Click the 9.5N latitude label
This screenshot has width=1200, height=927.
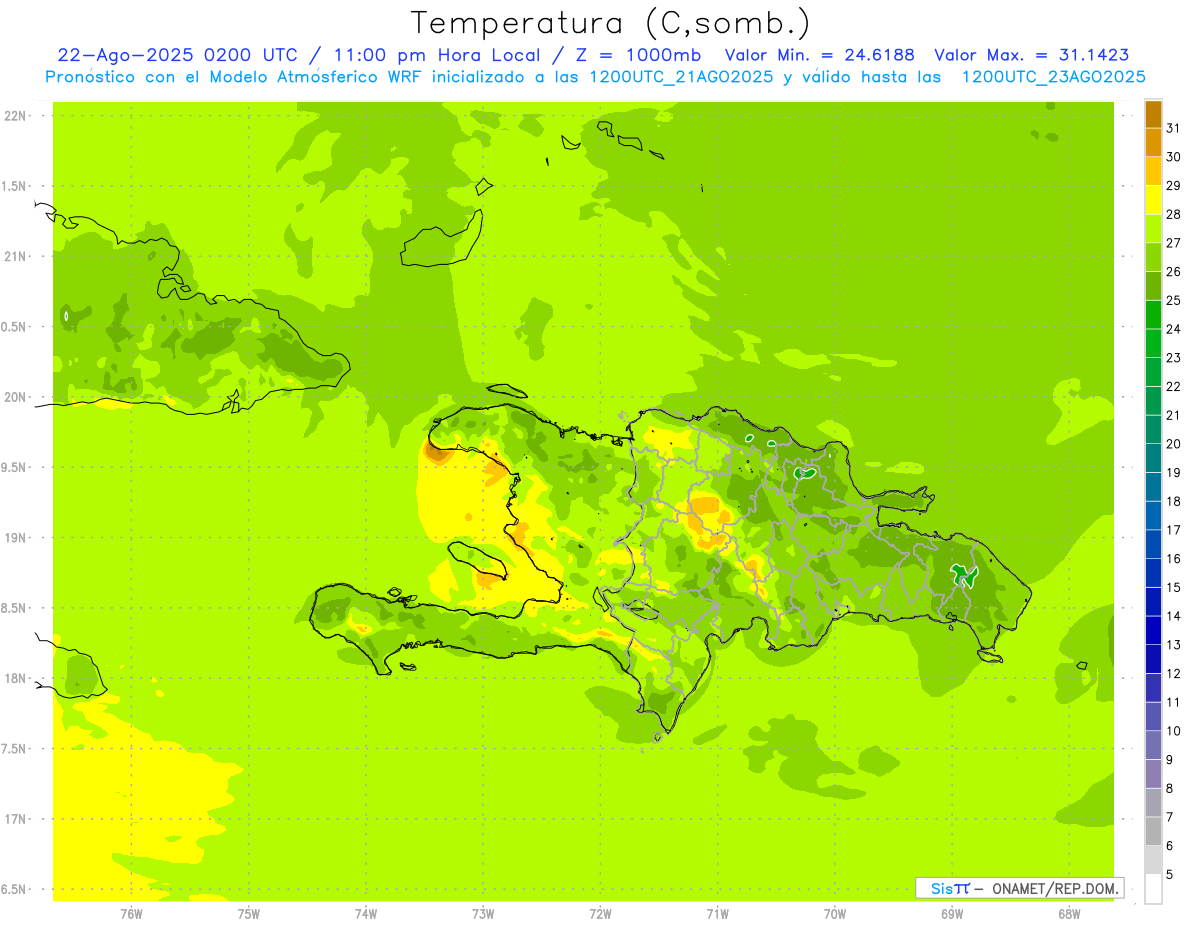pyautogui.click(x=15, y=468)
